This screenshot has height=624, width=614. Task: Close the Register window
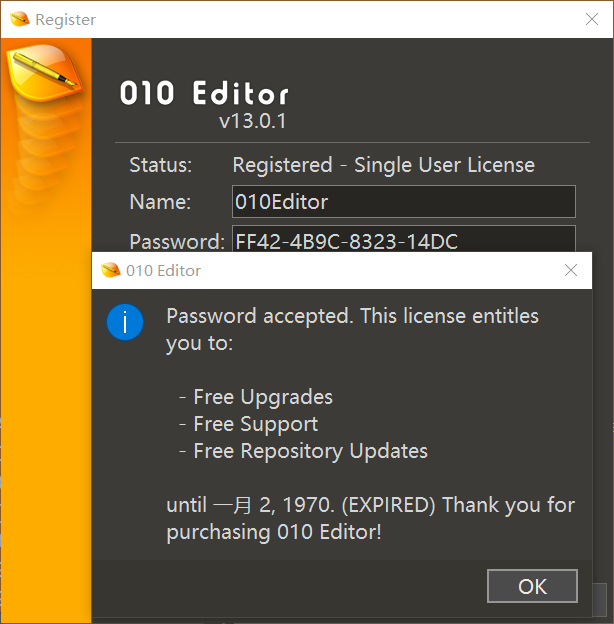[x=592, y=19]
